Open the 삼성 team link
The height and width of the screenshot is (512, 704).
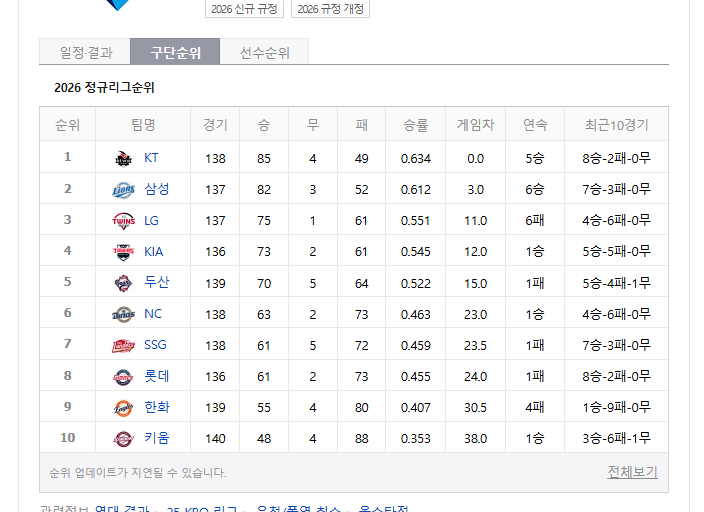tap(156, 189)
